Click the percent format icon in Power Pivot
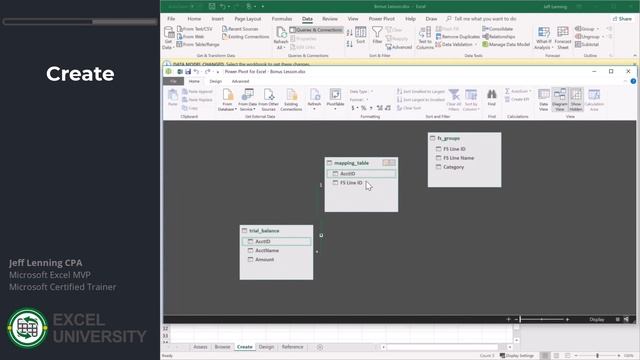Viewport: 640px width, 360px height. pos(363,108)
